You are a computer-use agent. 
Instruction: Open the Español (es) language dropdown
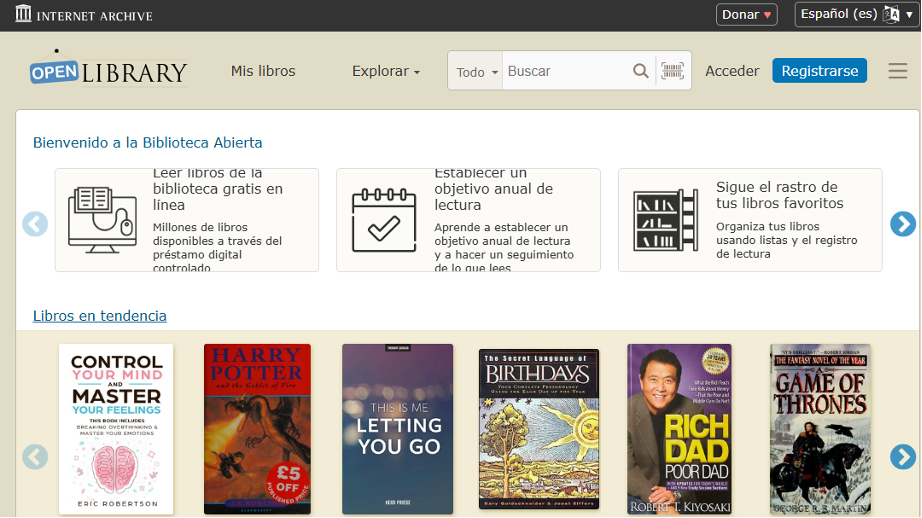[856, 14]
